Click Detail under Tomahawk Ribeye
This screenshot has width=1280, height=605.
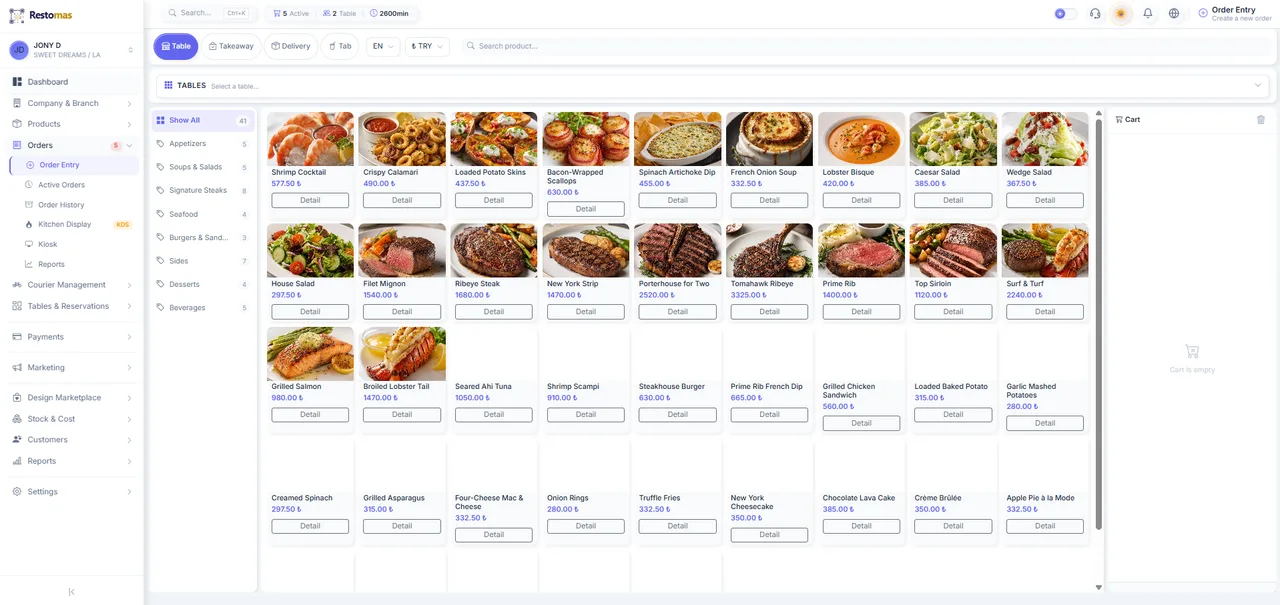coord(769,312)
